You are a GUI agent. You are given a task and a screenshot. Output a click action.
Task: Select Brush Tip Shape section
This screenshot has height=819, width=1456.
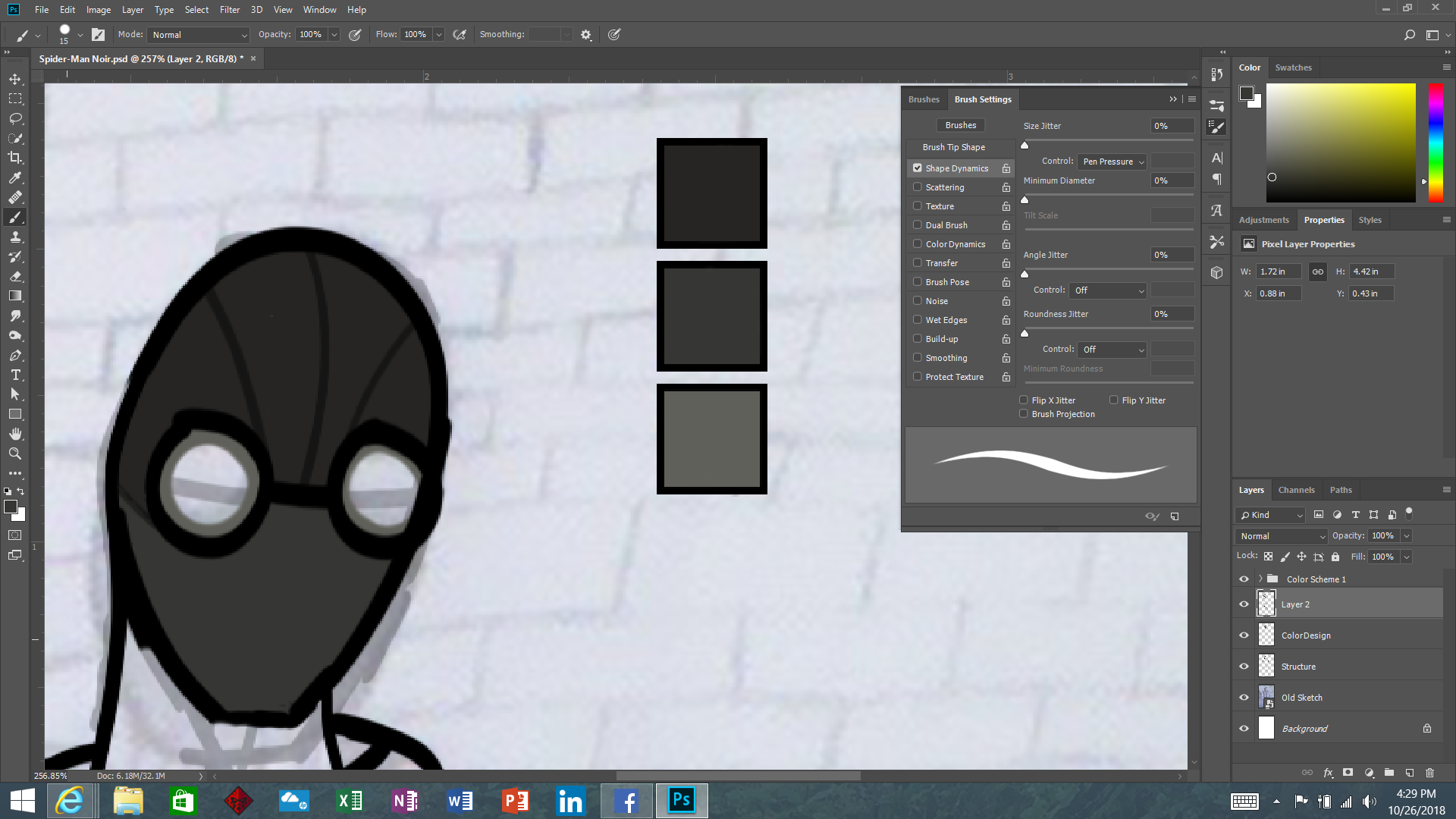click(954, 147)
